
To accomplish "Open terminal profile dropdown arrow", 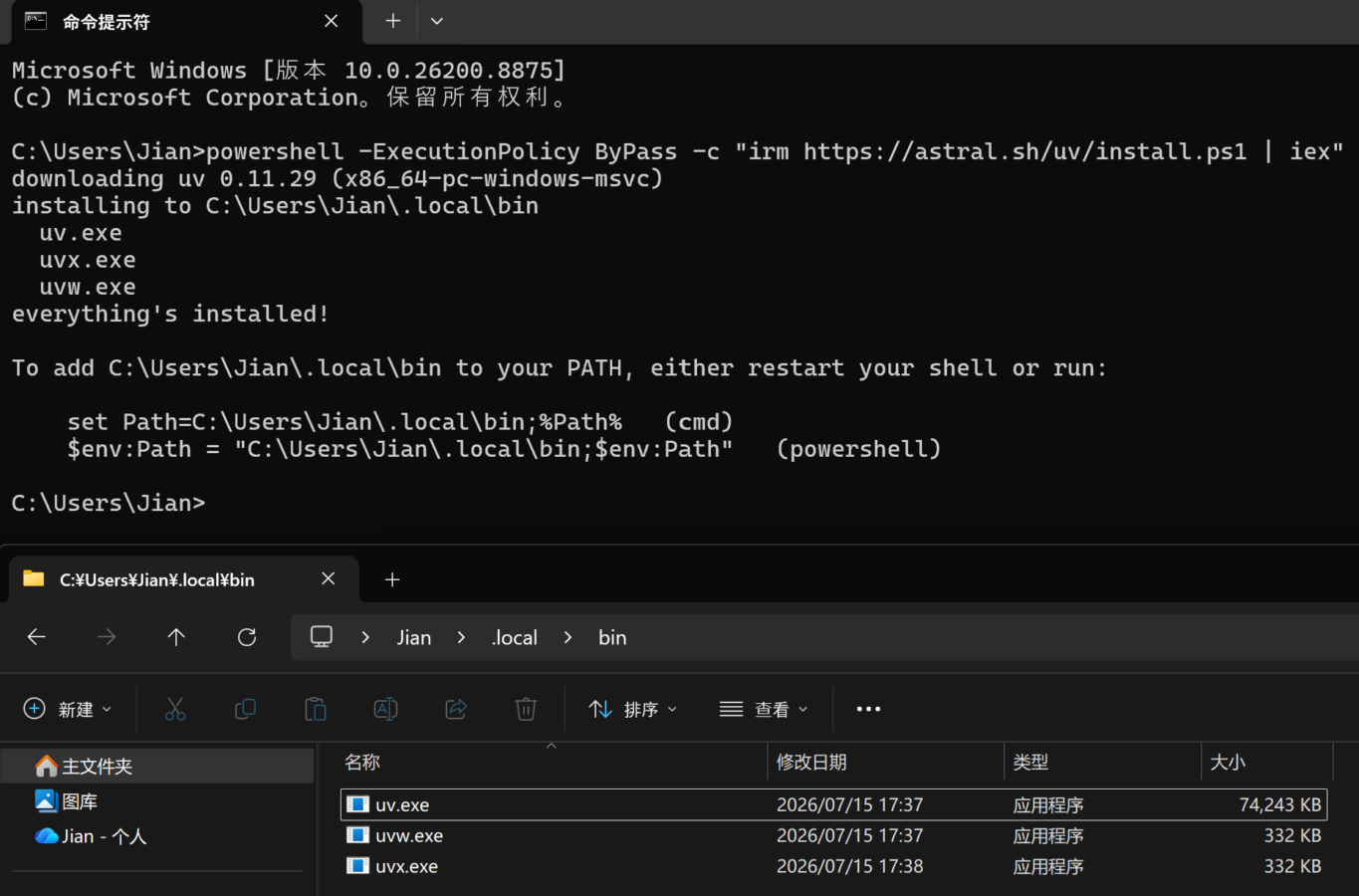I will coord(437,21).
